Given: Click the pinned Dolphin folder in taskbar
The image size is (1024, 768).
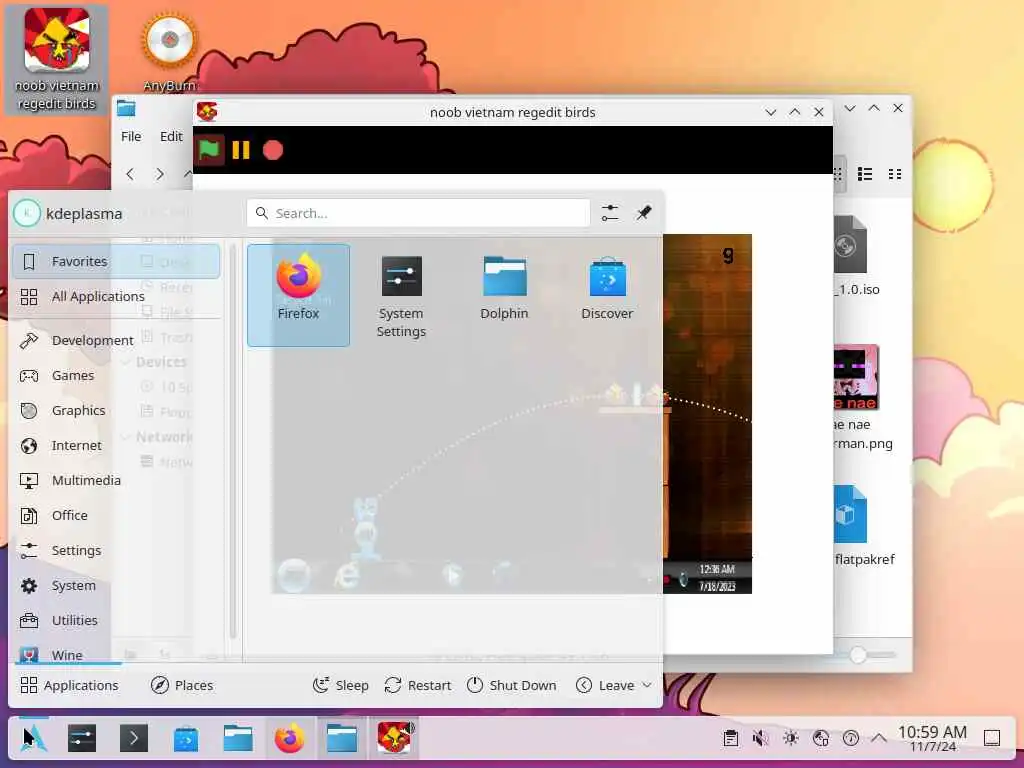Looking at the screenshot, I should [x=238, y=739].
